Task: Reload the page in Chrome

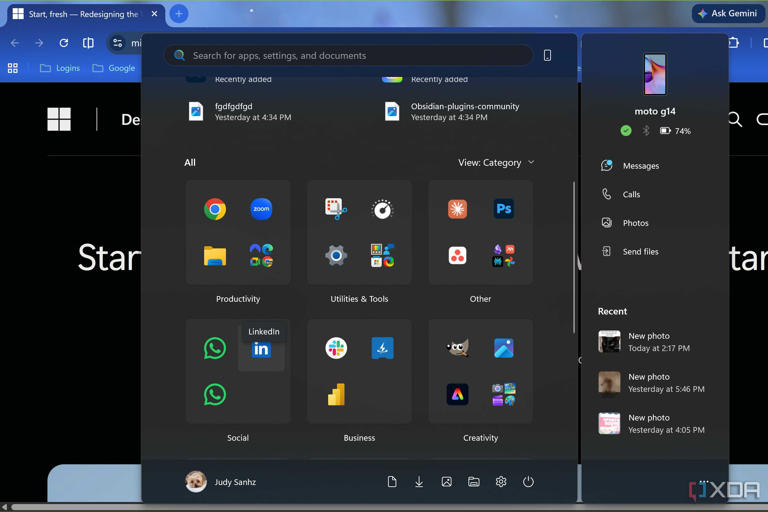Action: 64,43
